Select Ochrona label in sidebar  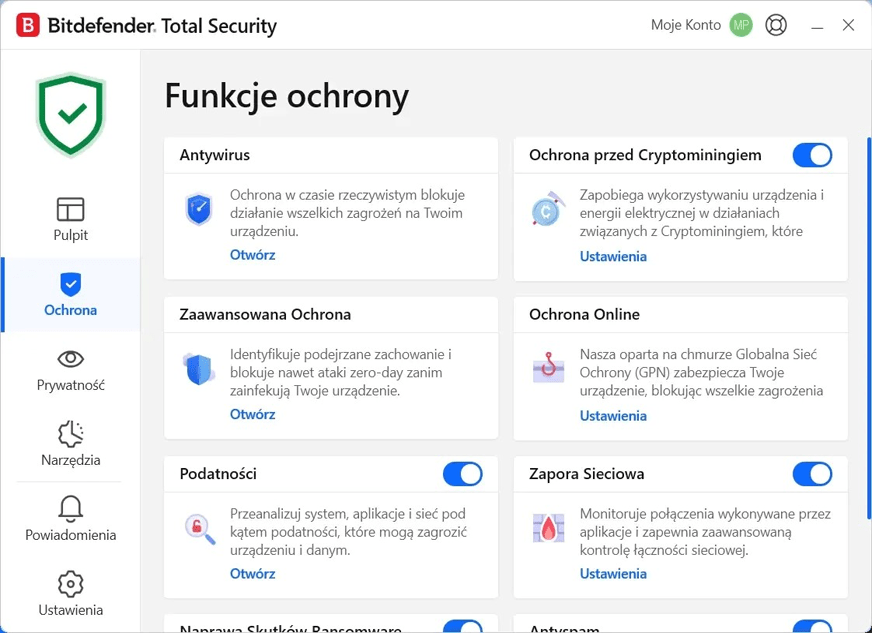click(x=71, y=310)
